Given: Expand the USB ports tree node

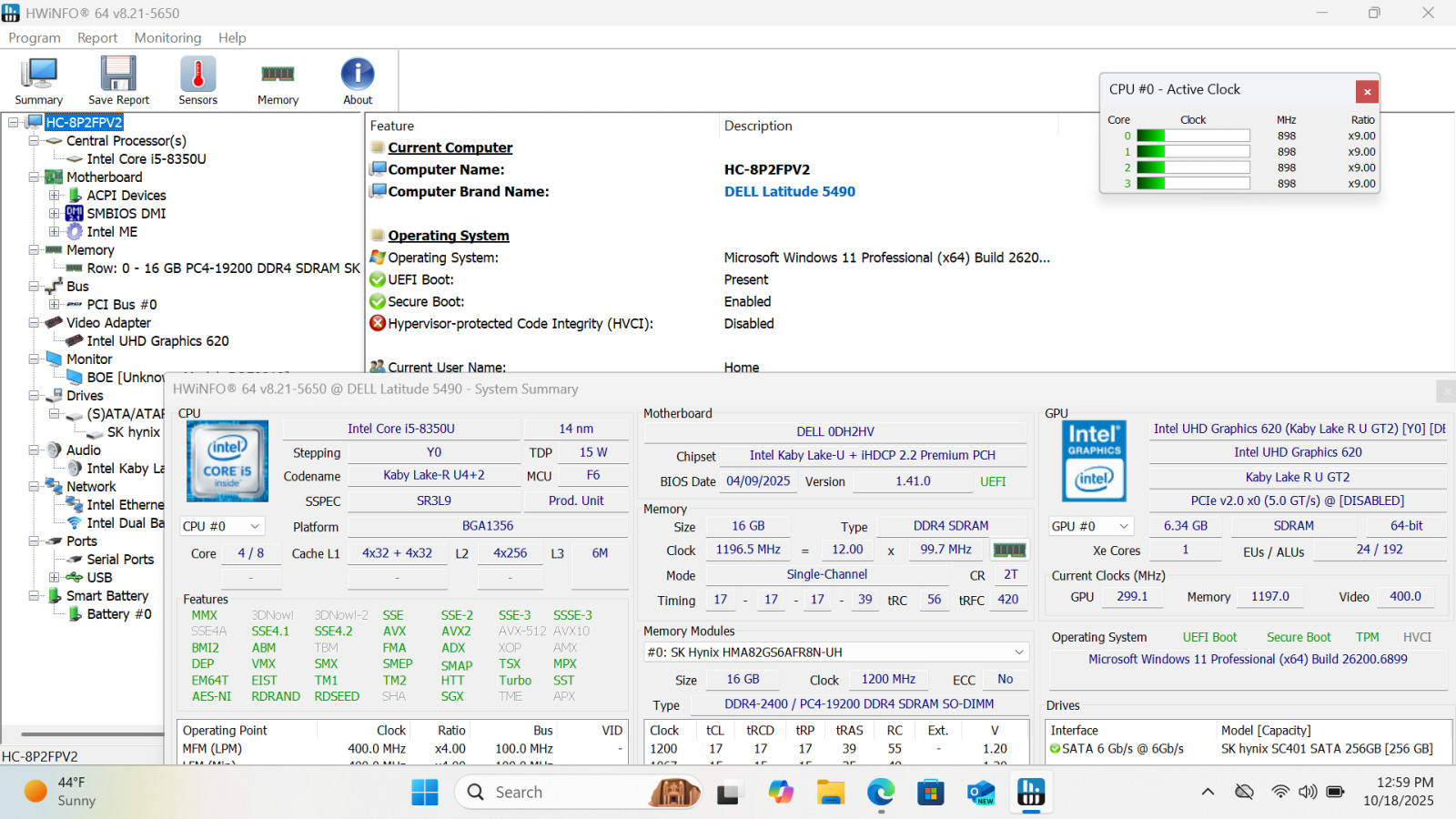Looking at the screenshot, I should pyautogui.click(x=54, y=578).
